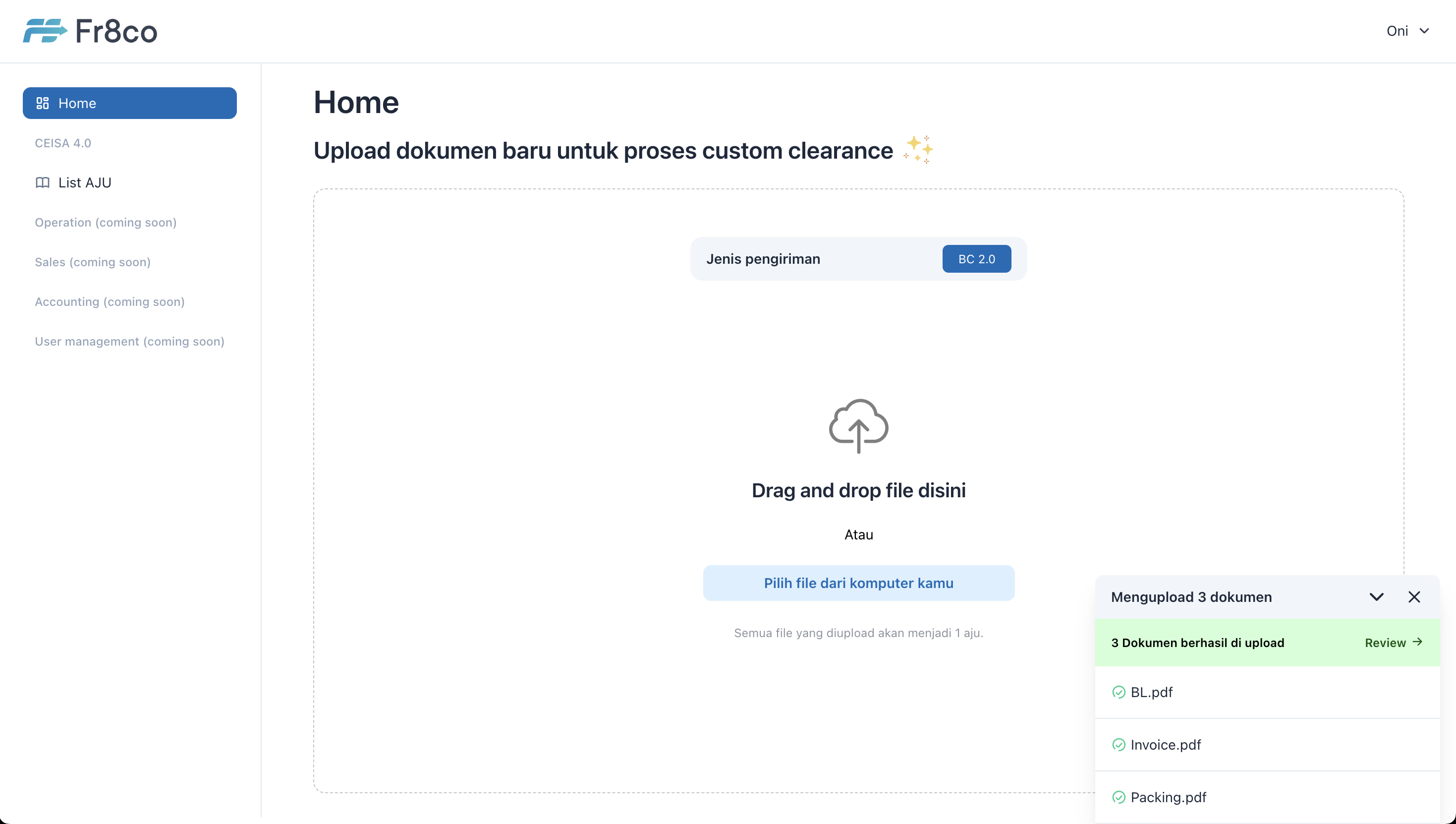
Task: Click the List AJU book icon
Action: [43, 182]
